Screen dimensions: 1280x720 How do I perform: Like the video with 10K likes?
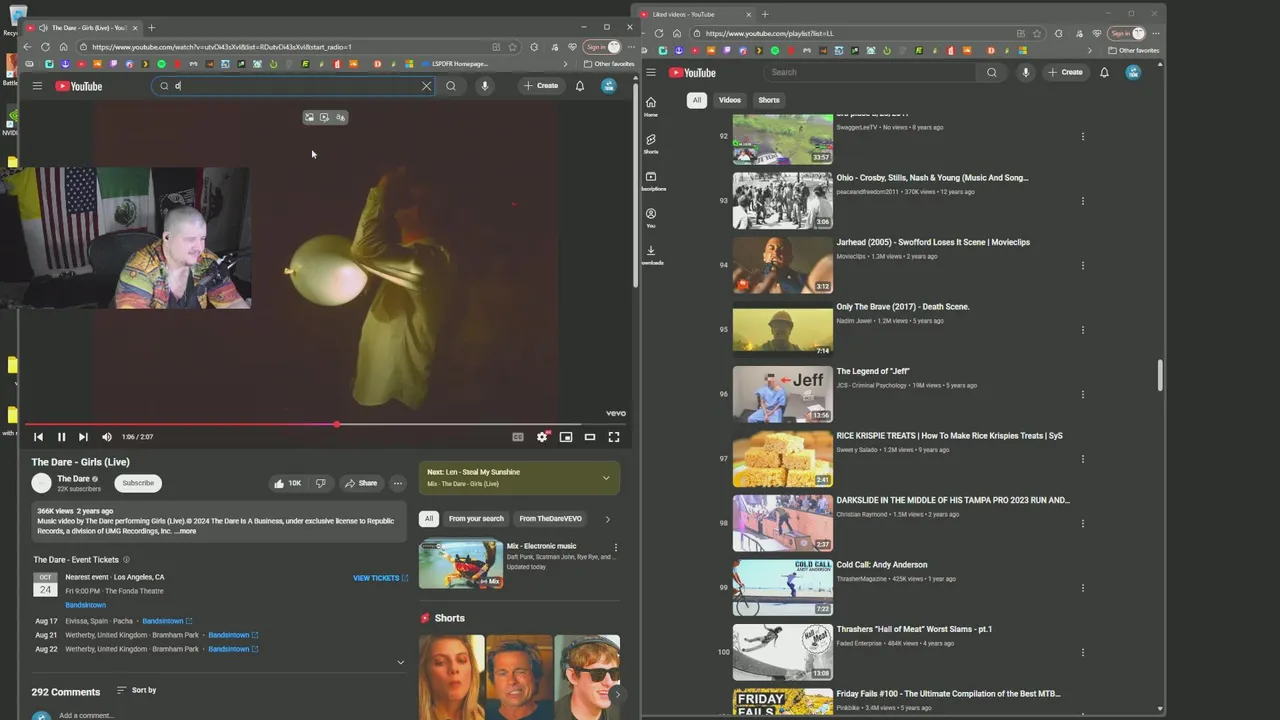287,483
